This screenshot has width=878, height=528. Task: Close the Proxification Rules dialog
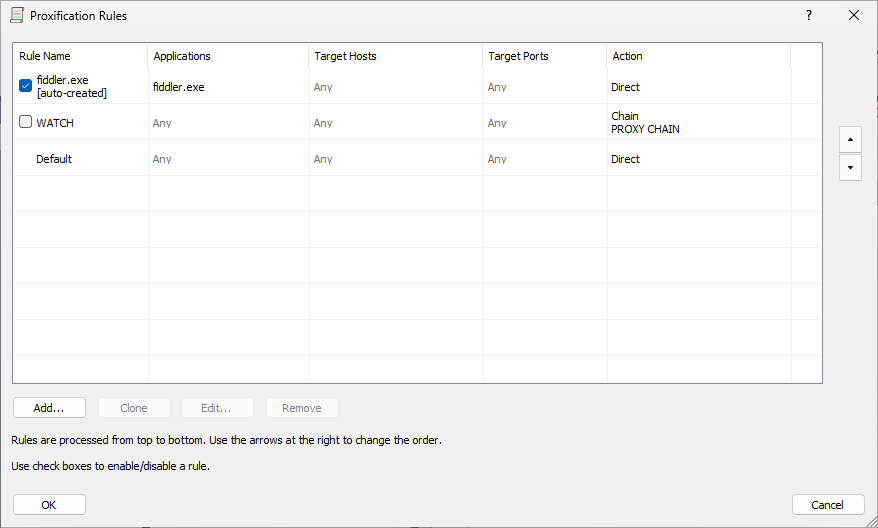coord(853,16)
